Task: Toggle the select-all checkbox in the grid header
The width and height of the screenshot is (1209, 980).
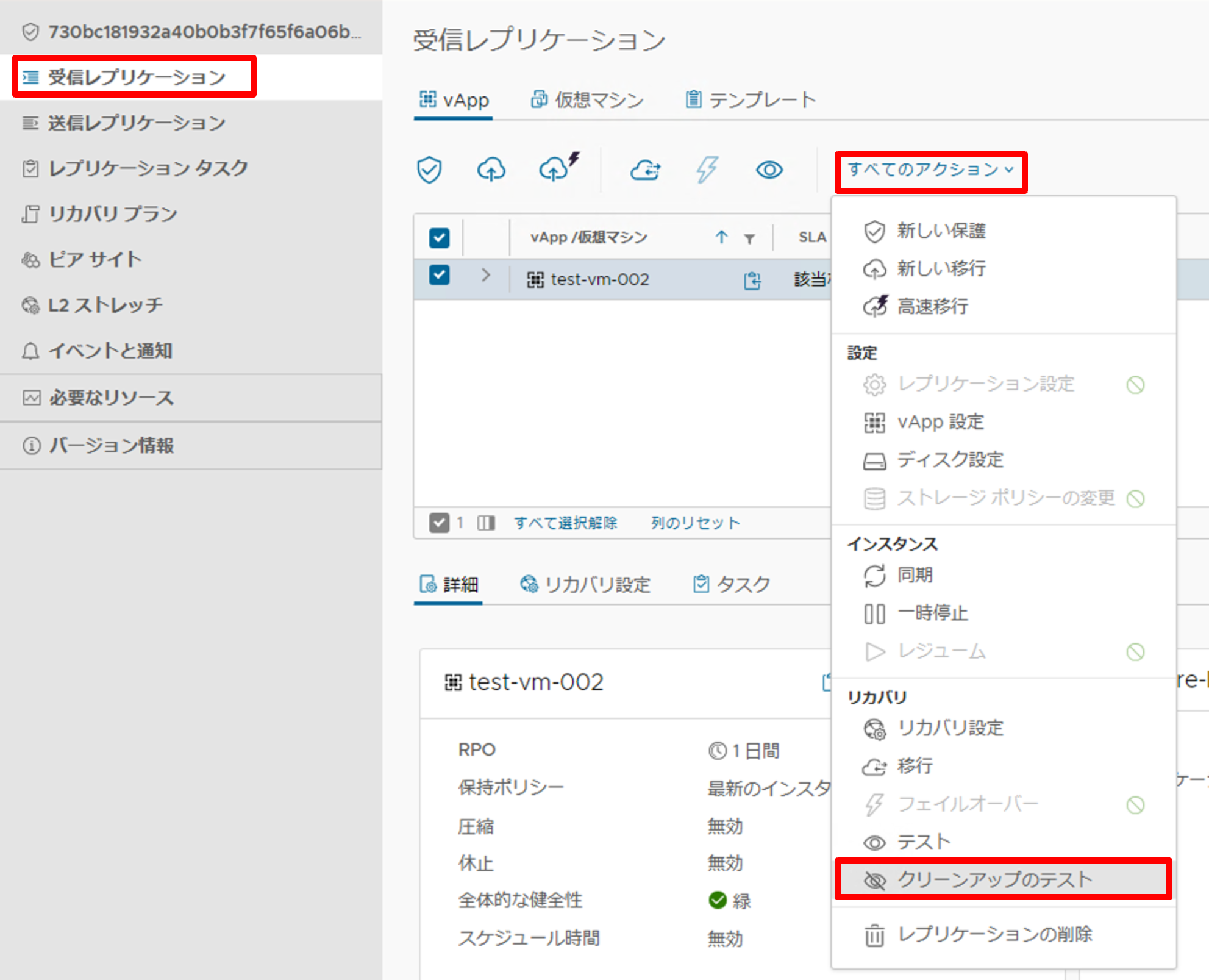Action: [x=439, y=237]
